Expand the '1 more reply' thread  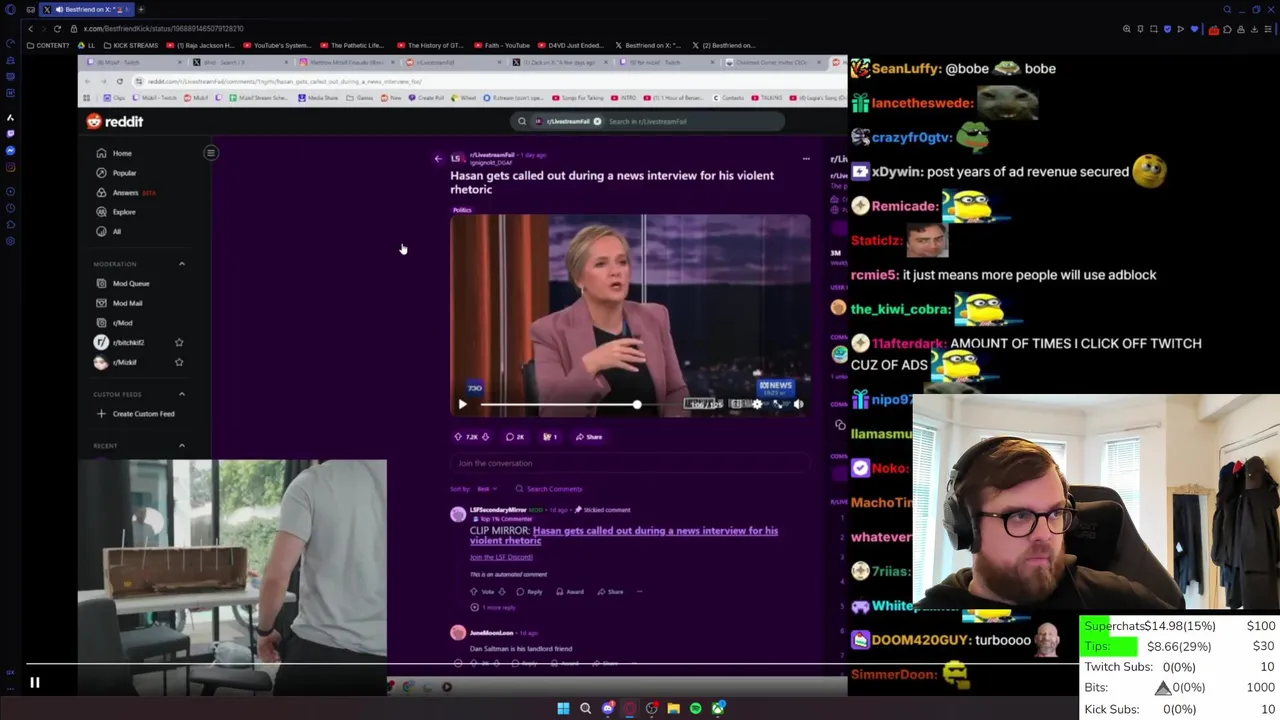[x=494, y=607]
